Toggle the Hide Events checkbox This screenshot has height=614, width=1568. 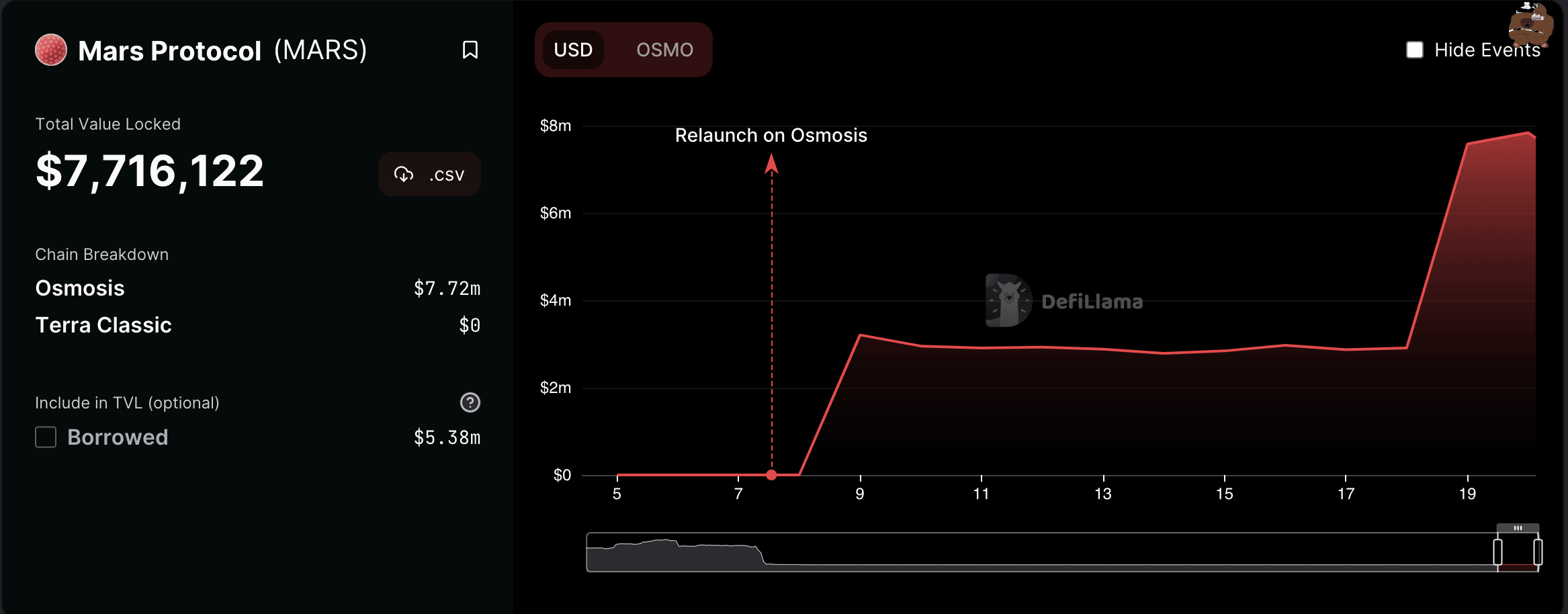pyautogui.click(x=1415, y=50)
